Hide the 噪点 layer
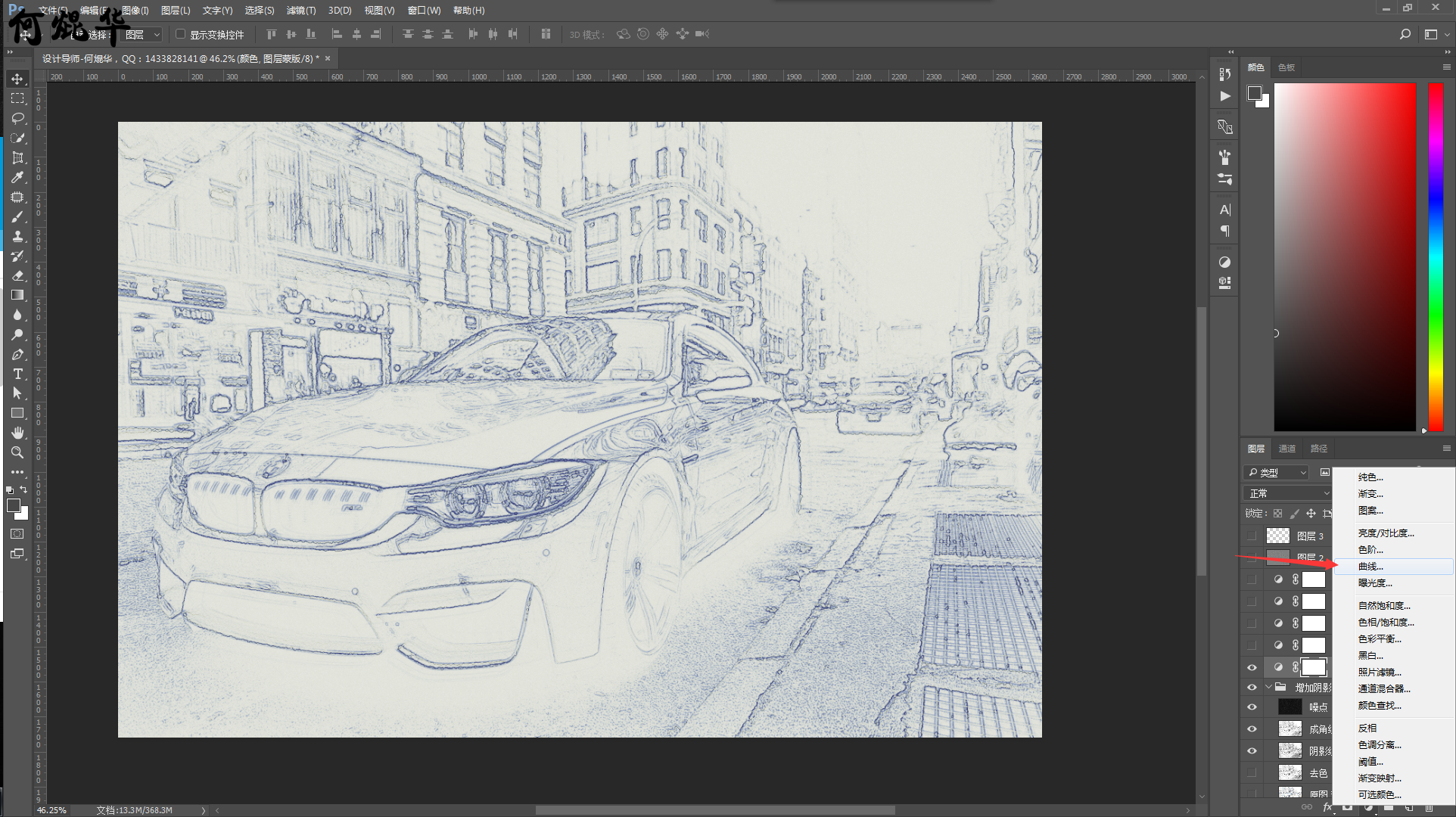 [x=1252, y=707]
